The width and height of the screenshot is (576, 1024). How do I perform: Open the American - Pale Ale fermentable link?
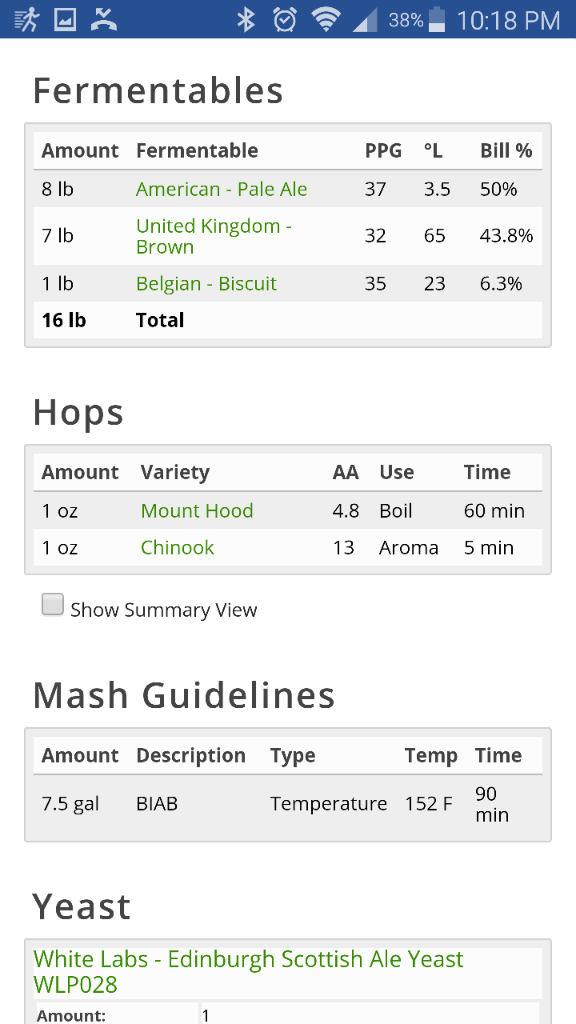tap(221, 189)
